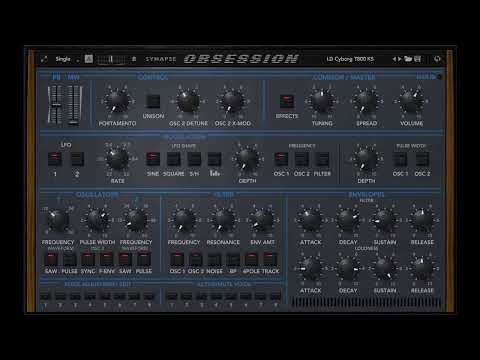Viewport: 480px width, 360px height.
Task: Click the OSC 2 X-MOD knob
Action: pyautogui.click(x=233, y=101)
